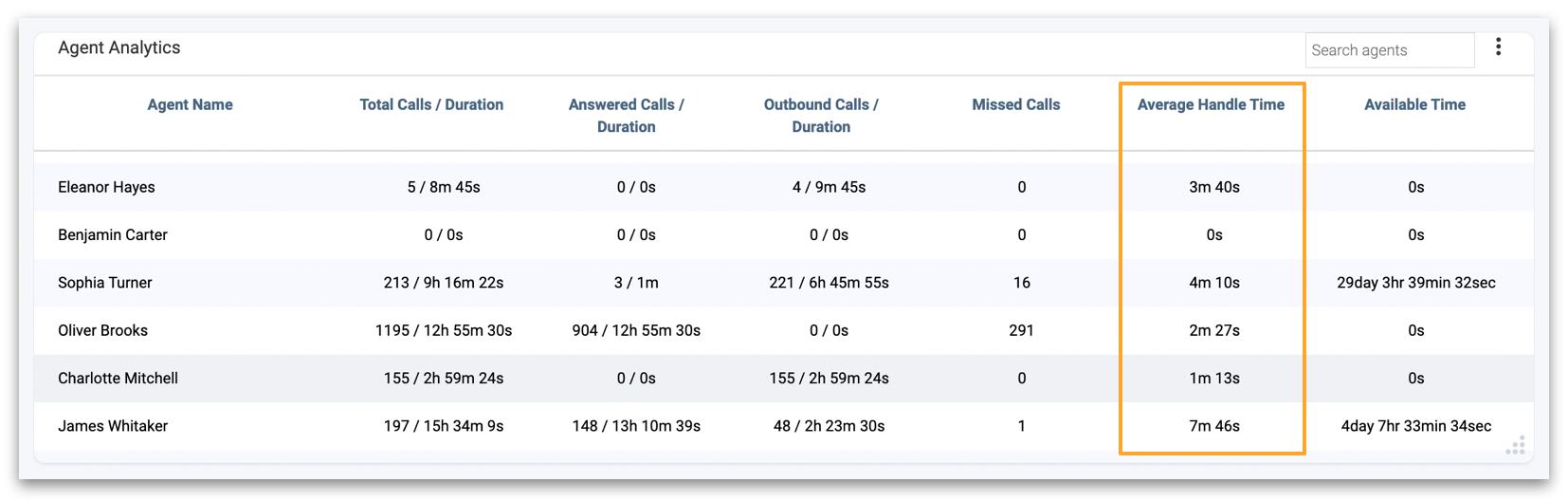Click Sophia Turner's available time value
This screenshot has width=1568, height=501.
1415,283
